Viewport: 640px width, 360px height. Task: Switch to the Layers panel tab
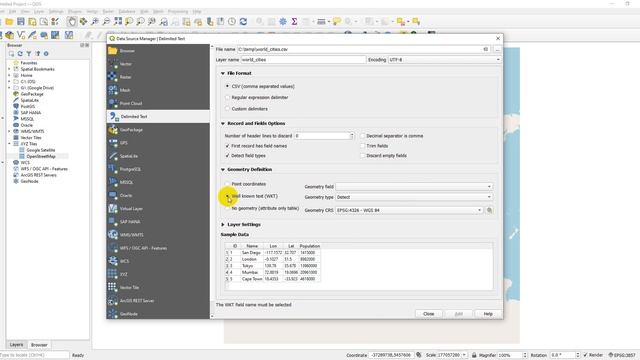pyautogui.click(x=16, y=345)
